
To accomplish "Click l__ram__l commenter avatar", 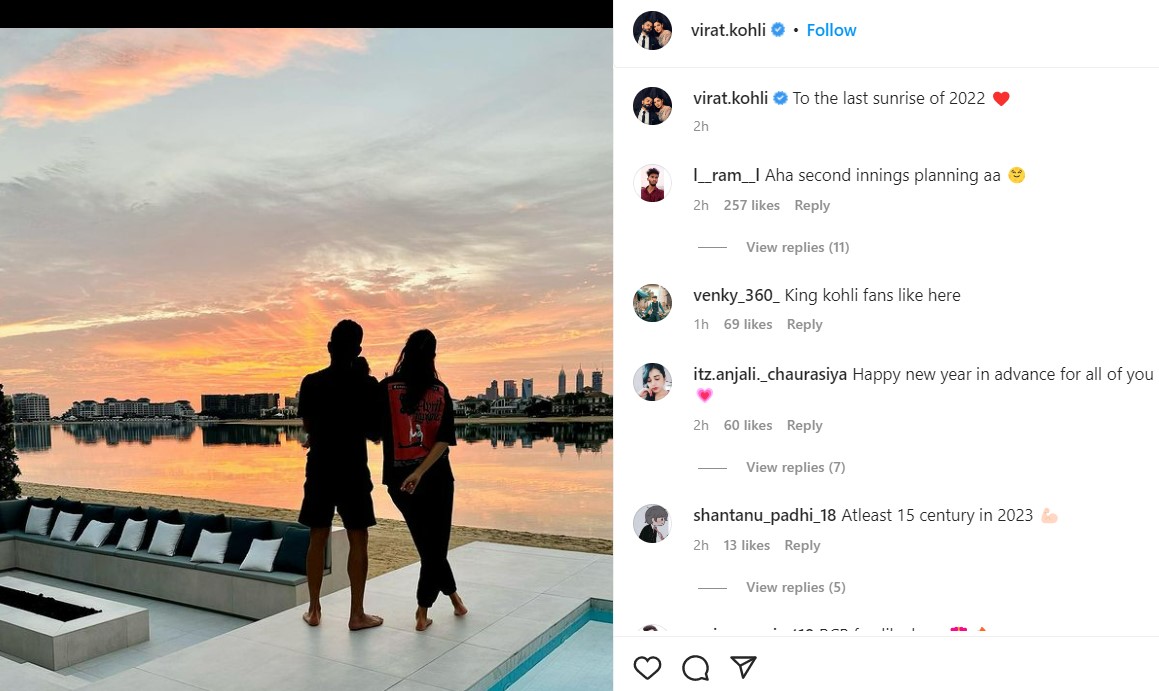I will click(652, 184).
